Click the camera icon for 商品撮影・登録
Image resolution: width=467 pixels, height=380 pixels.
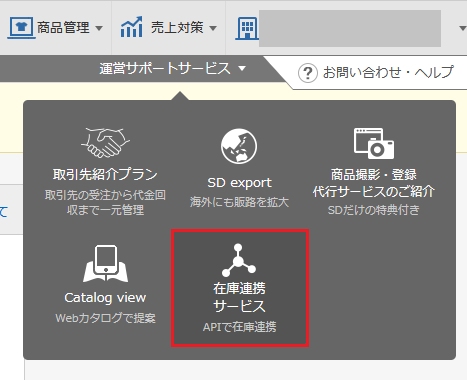374,143
